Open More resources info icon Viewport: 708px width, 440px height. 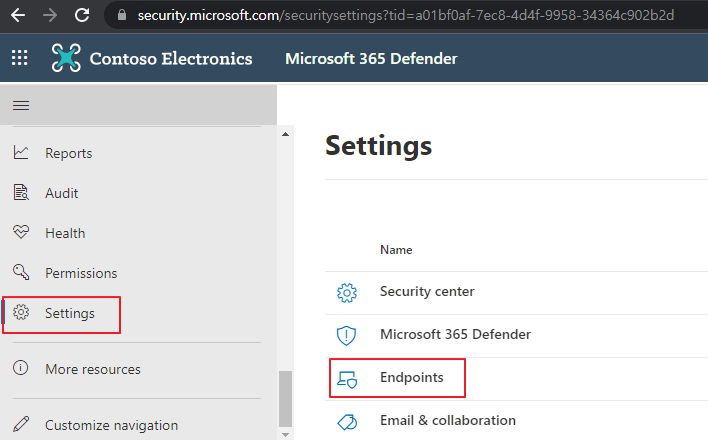21,368
